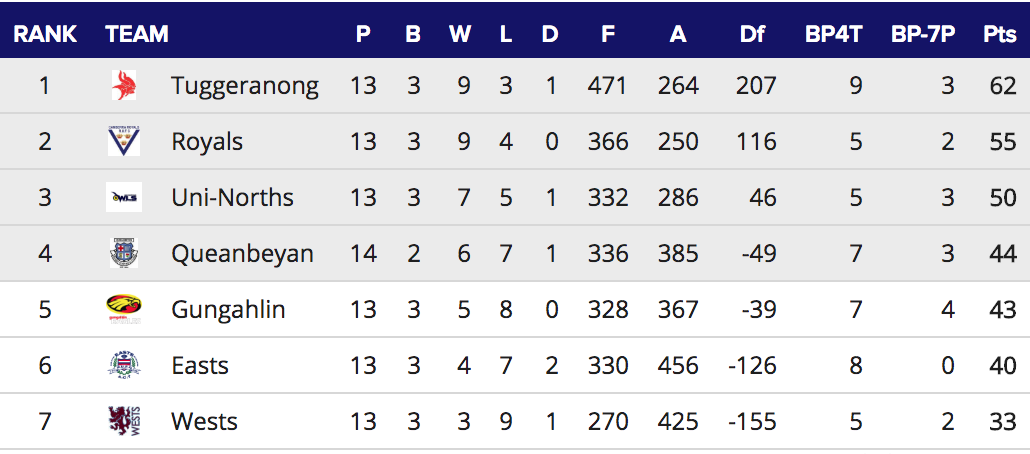Click the Tuggeranong team logo icon
The height and width of the screenshot is (454, 1030).
click(124, 86)
